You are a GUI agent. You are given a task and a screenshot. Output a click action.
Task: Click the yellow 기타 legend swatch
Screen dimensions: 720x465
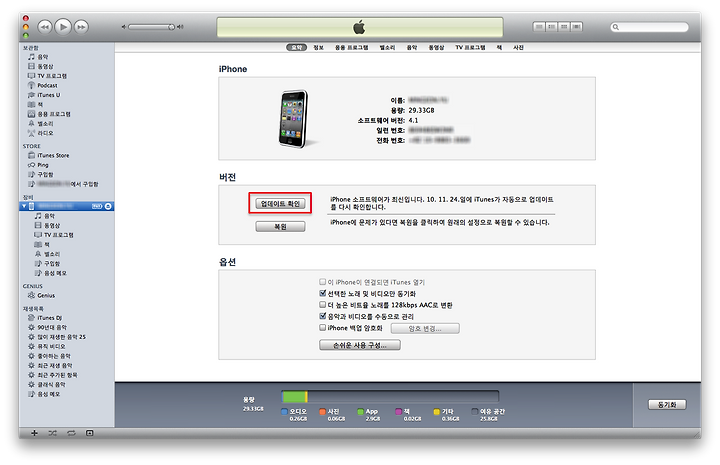pos(437,412)
